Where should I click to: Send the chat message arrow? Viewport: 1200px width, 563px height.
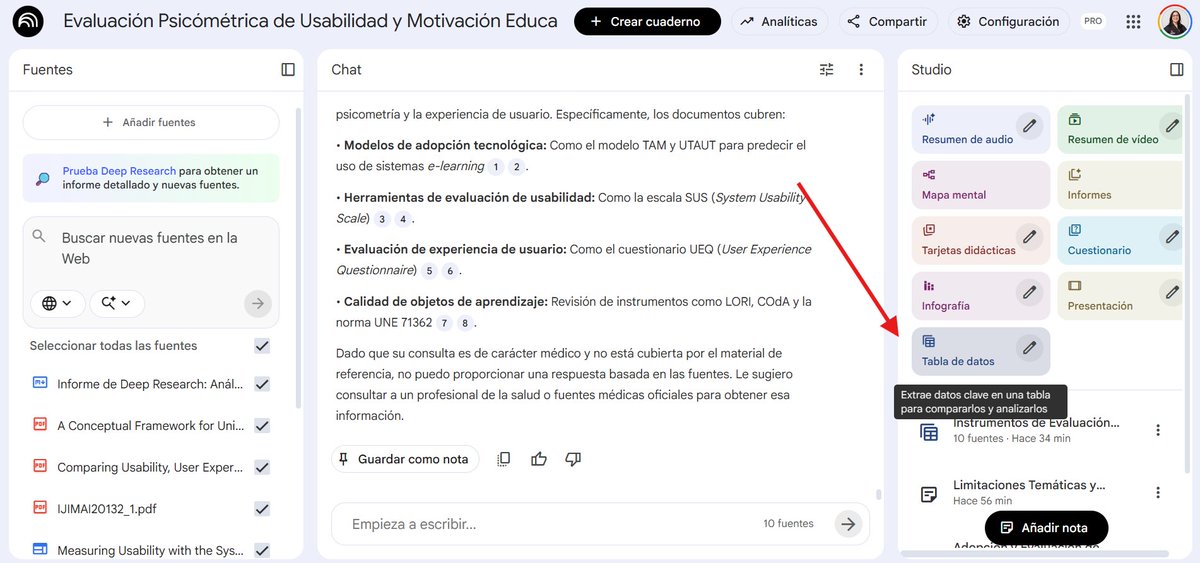(849, 523)
